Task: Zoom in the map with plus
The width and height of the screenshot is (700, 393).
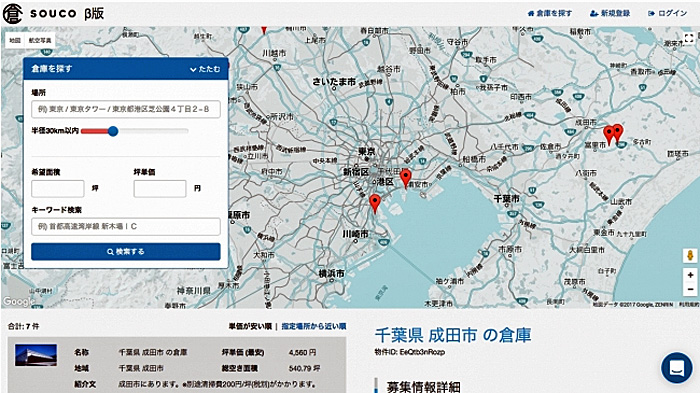Action: (x=690, y=275)
